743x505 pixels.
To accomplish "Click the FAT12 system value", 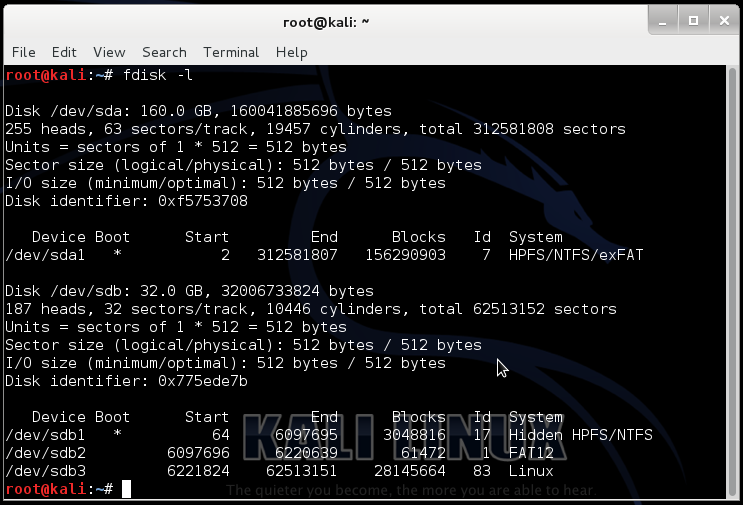I will click(x=531, y=453).
